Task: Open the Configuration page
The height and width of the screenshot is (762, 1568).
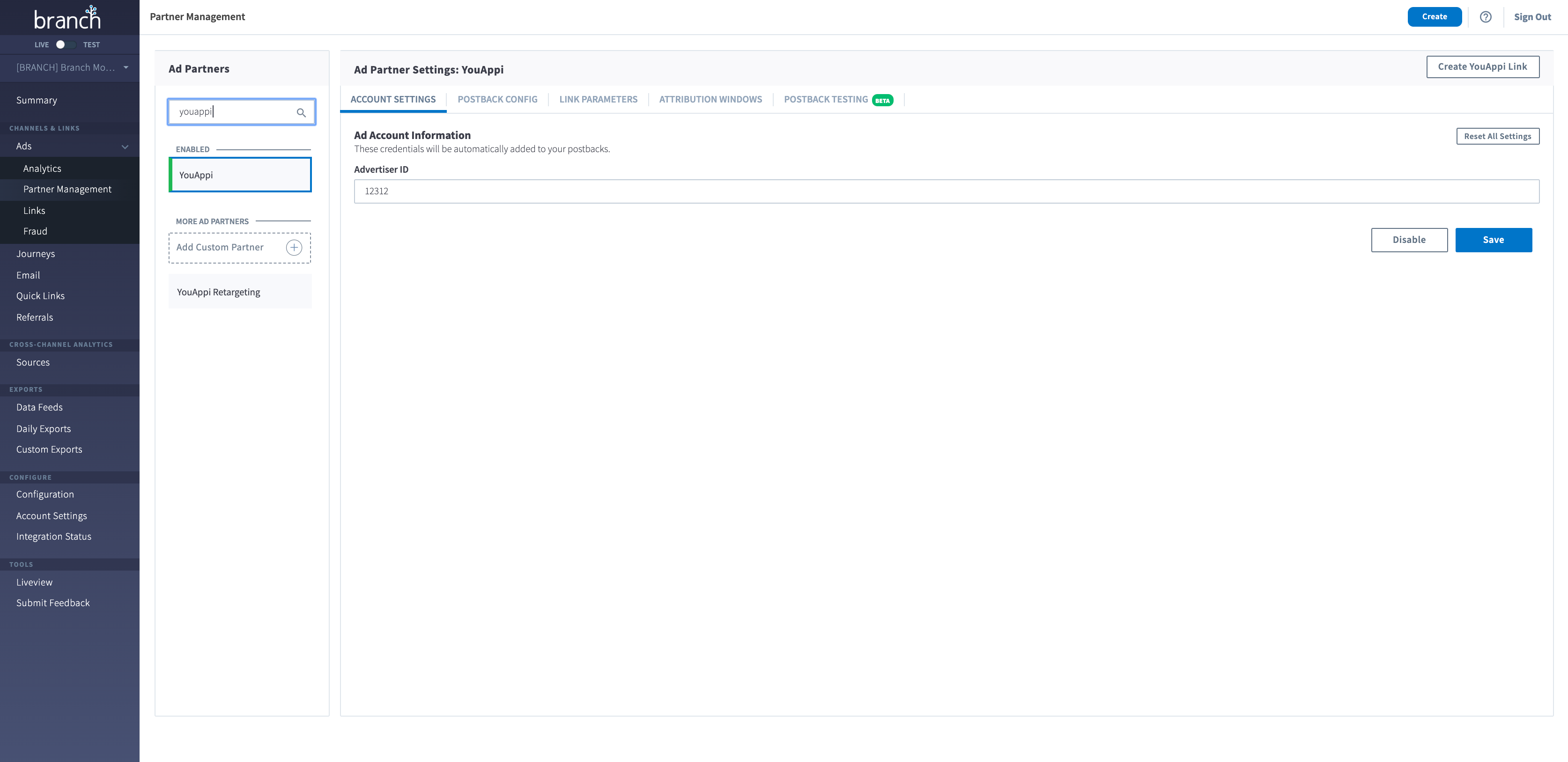Action: click(x=45, y=494)
